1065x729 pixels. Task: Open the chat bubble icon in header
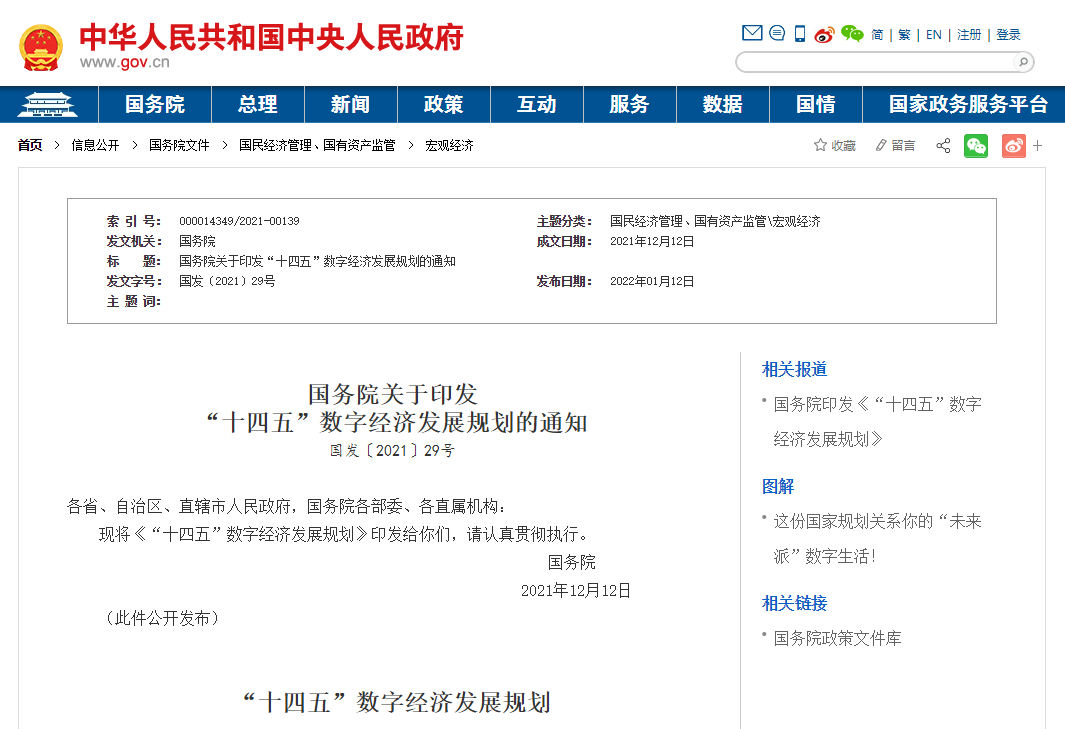(777, 33)
